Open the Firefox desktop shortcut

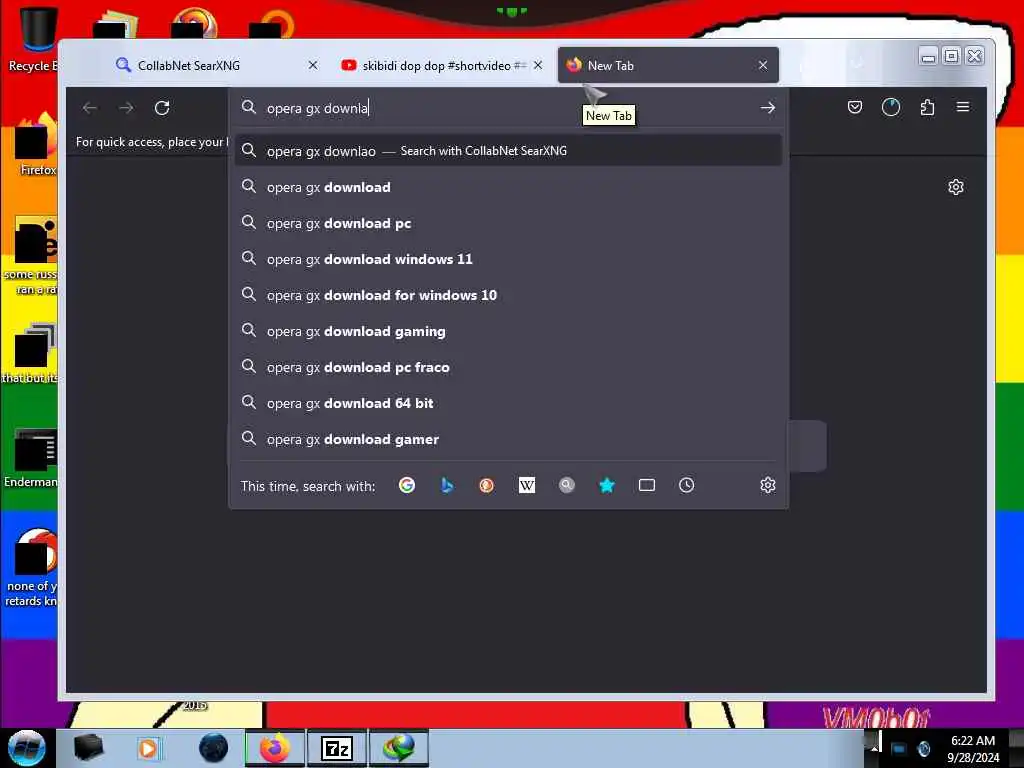pyautogui.click(x=34, y=145)
